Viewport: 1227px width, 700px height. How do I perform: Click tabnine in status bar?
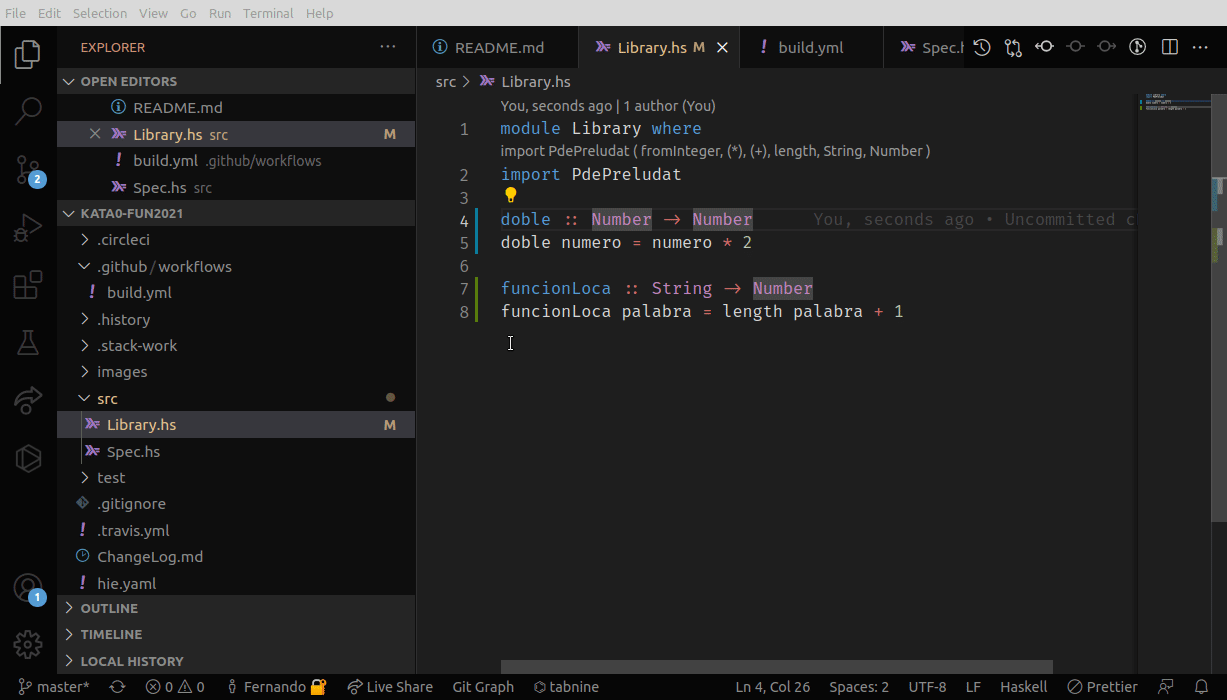click(566, 687)
